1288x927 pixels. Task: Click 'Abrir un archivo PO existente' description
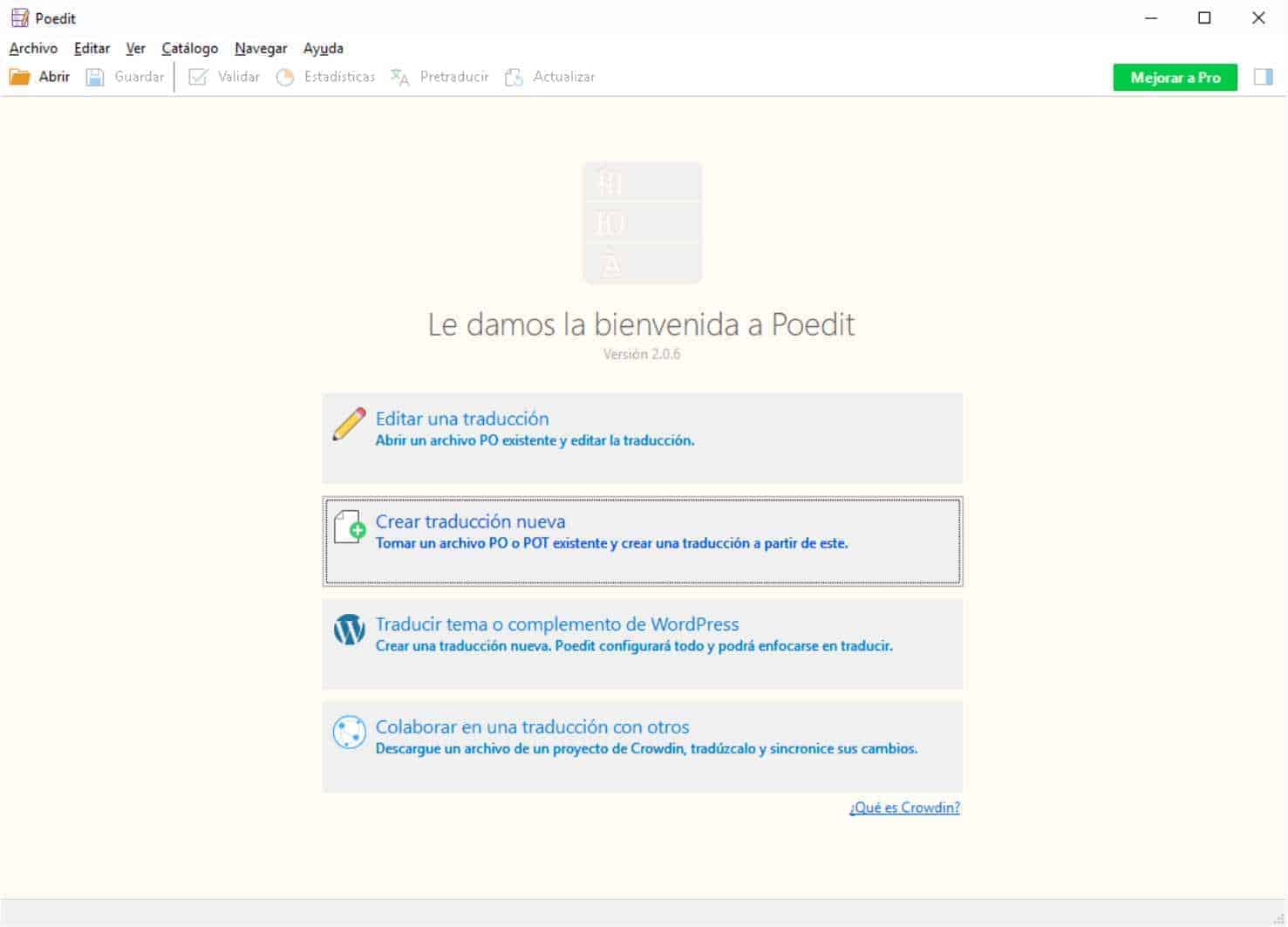(x=535, y=440)
